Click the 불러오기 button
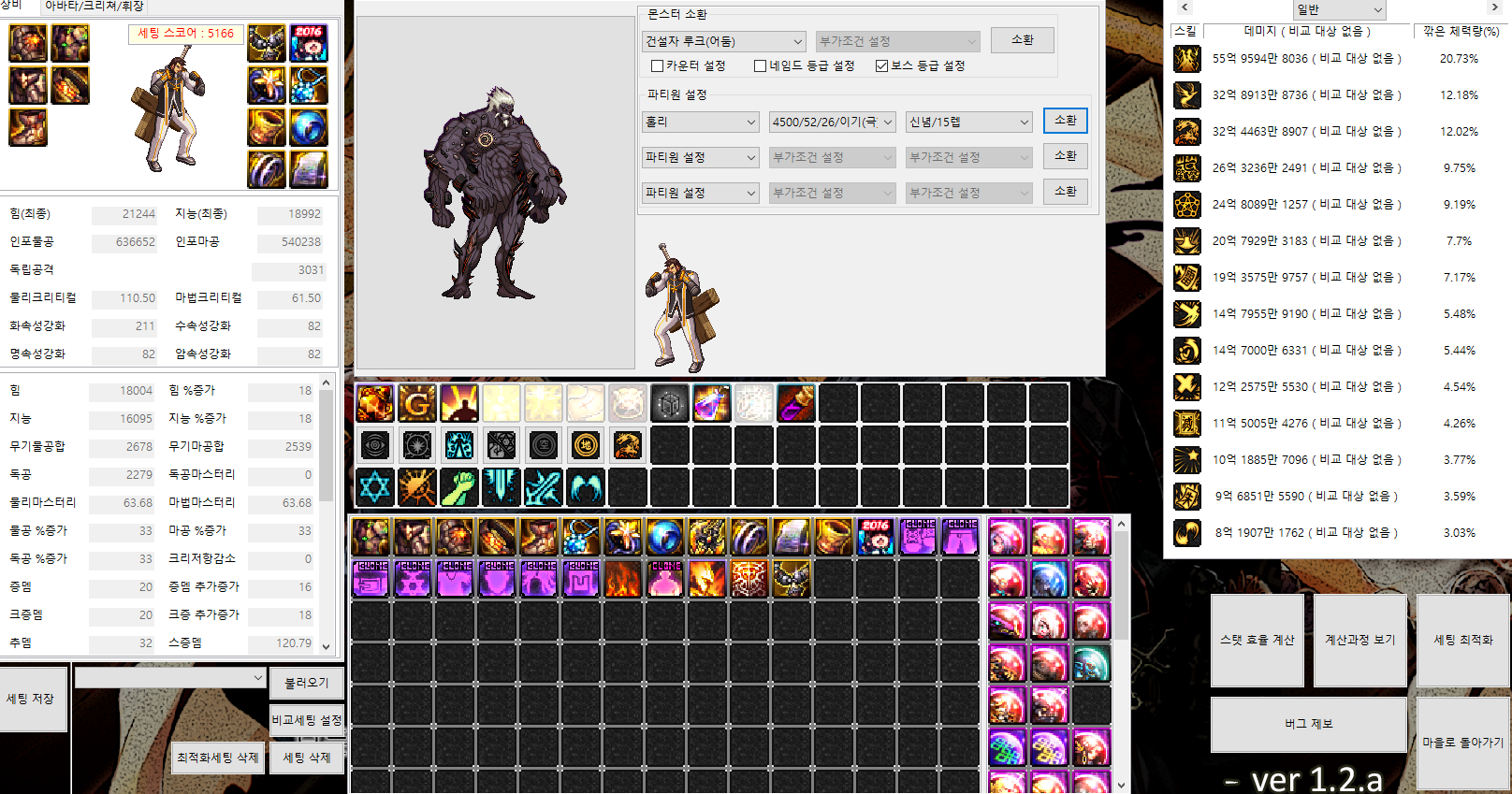Screen dimensions: 1512x794 (307, 683)
